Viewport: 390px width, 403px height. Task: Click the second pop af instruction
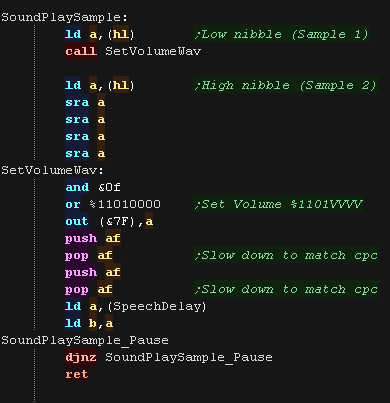point(89,289)
